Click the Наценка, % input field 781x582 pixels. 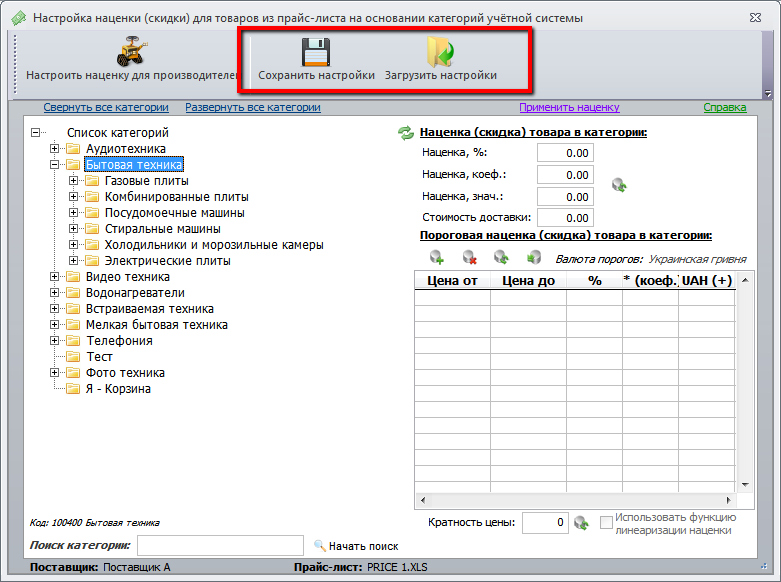(x=565, y=153)
